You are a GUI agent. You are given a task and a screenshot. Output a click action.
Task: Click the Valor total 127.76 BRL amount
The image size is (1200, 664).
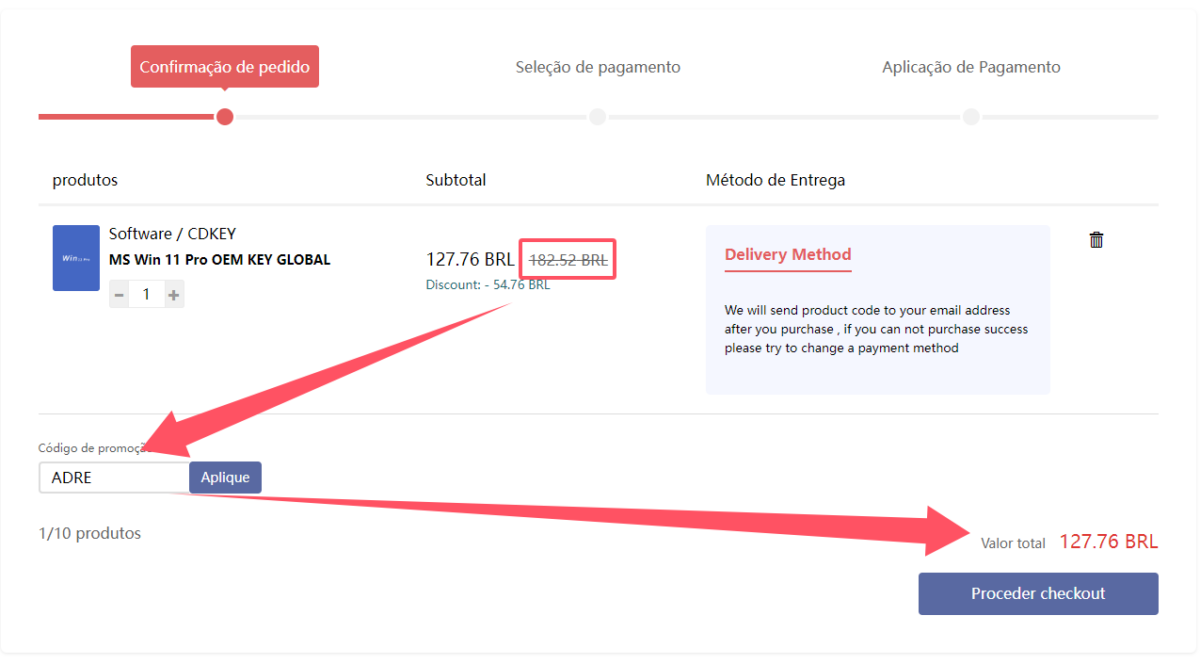pyautogui.click(x=1108, y=542)
